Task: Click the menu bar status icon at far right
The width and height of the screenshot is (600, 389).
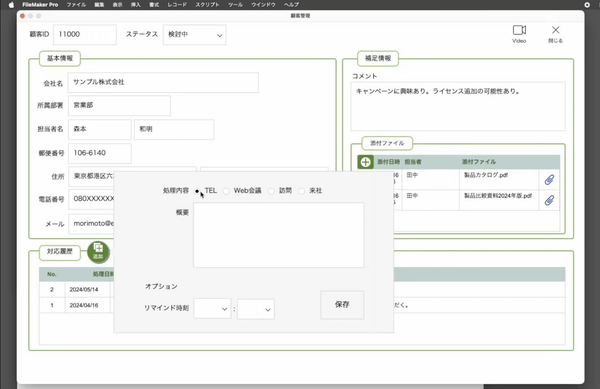Action: 587,5
